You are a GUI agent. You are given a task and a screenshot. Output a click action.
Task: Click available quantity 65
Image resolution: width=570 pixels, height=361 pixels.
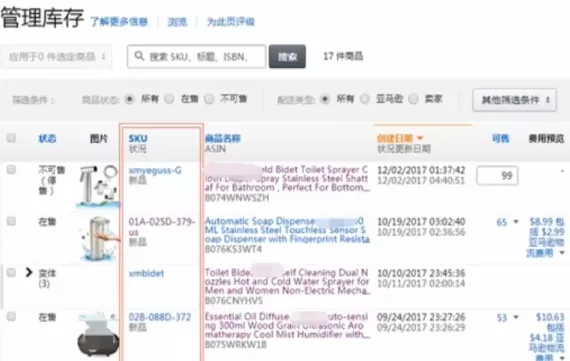coord(502,222)
